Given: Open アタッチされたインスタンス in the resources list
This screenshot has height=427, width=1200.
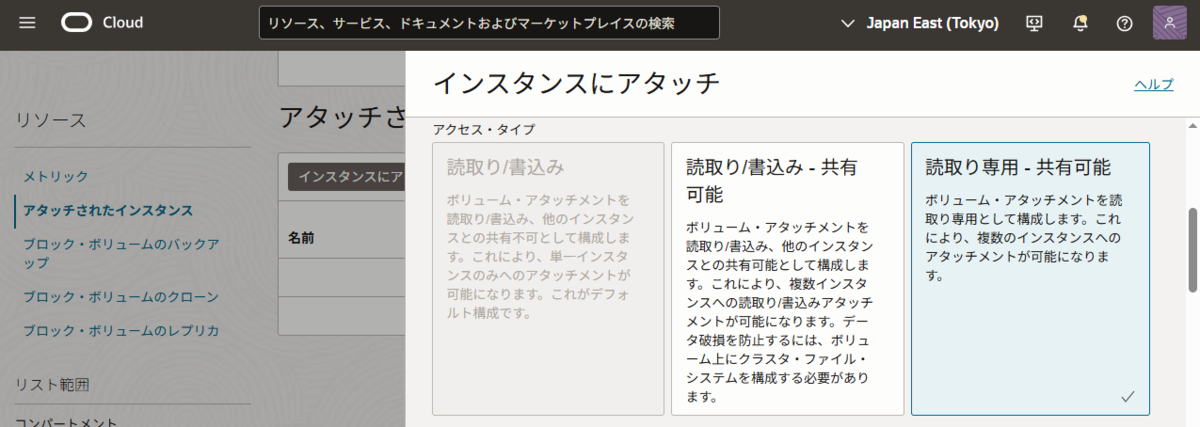Looking at the screenshot, I should point(108,210).
